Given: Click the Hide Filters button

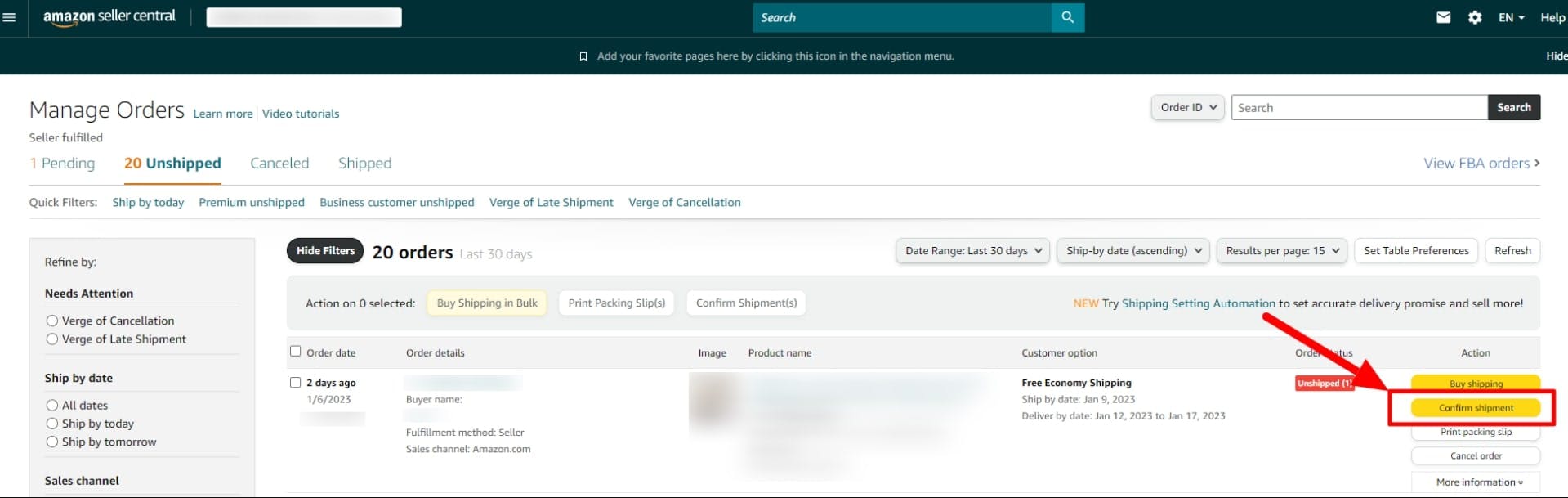Looking at the screenshot, I should click(325, 251).
